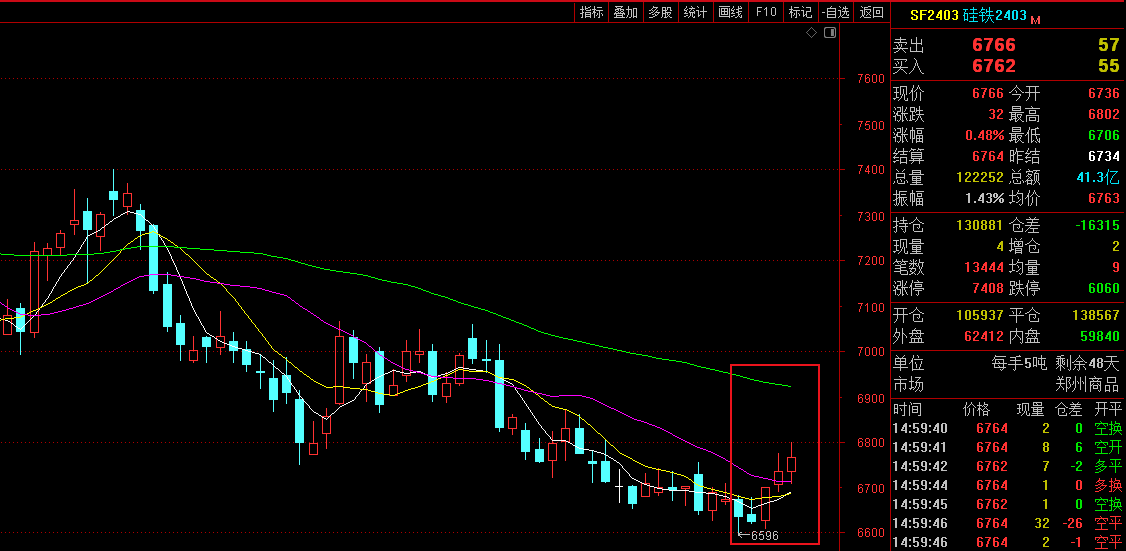Remove from watchlist via -自选

[835, 12]
